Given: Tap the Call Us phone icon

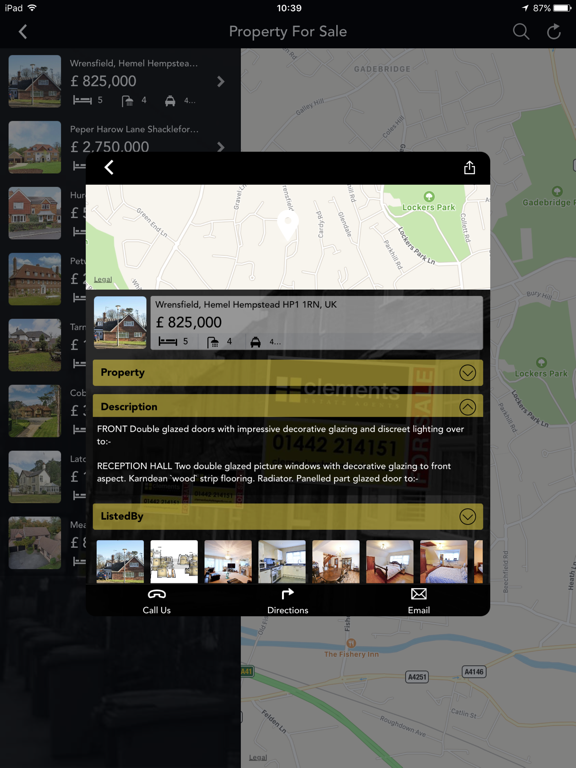Looking at the screenshot, I should [x=156, y=594].
